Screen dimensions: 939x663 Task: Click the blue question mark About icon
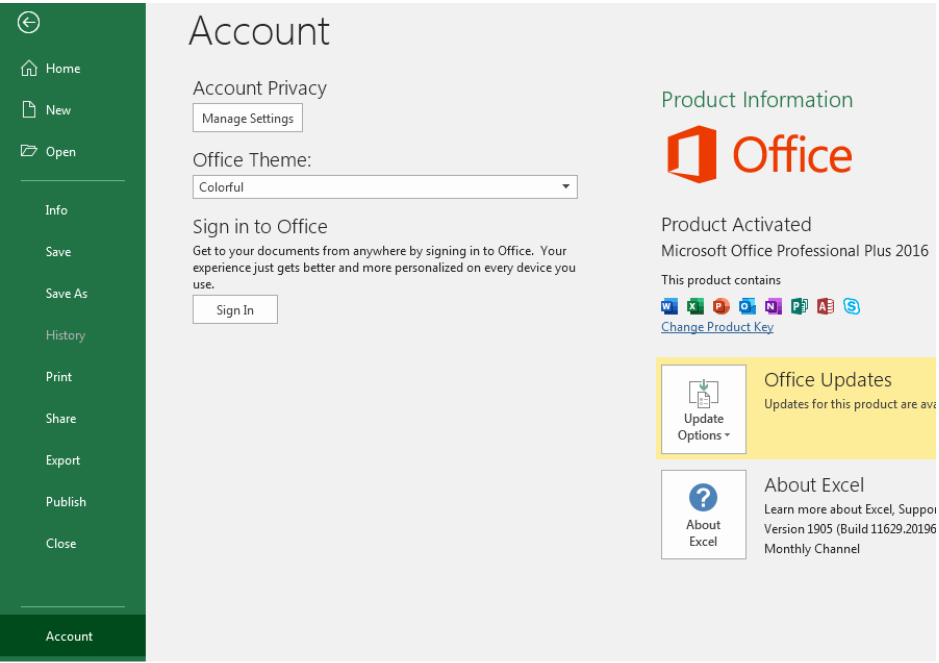tap(703, 497)
